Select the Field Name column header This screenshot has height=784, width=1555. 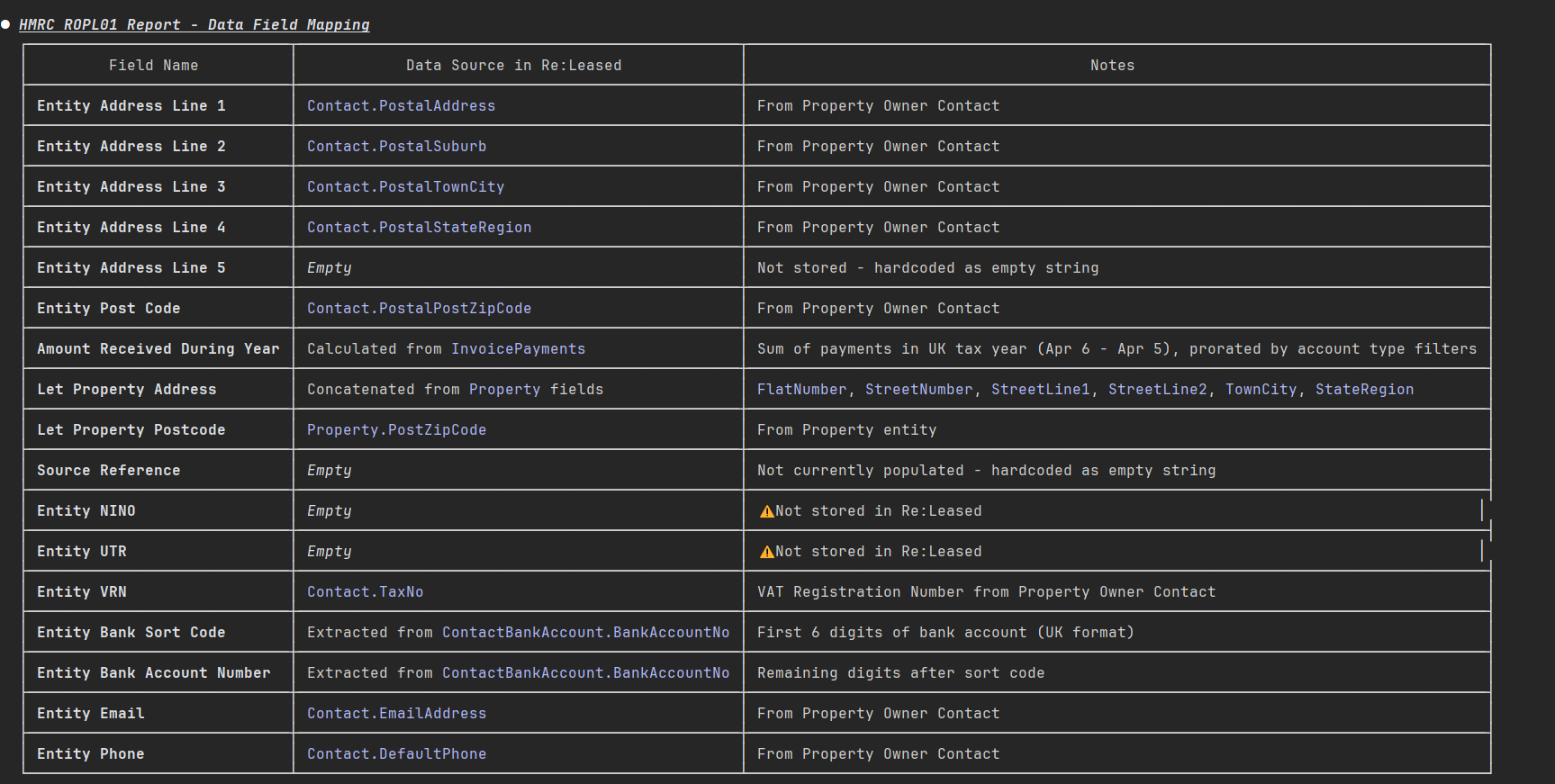pyautogui.click(x=153, y=66)
